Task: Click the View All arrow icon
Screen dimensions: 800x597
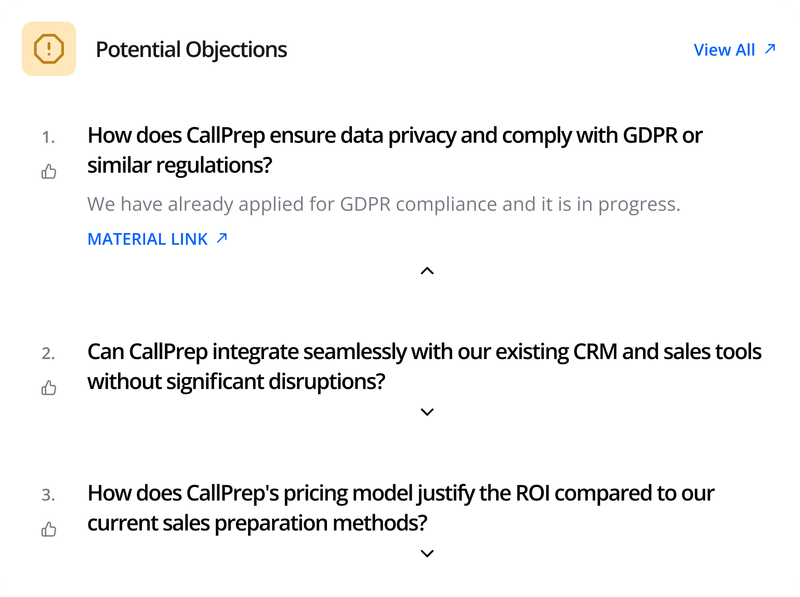Action: [769, 49]
